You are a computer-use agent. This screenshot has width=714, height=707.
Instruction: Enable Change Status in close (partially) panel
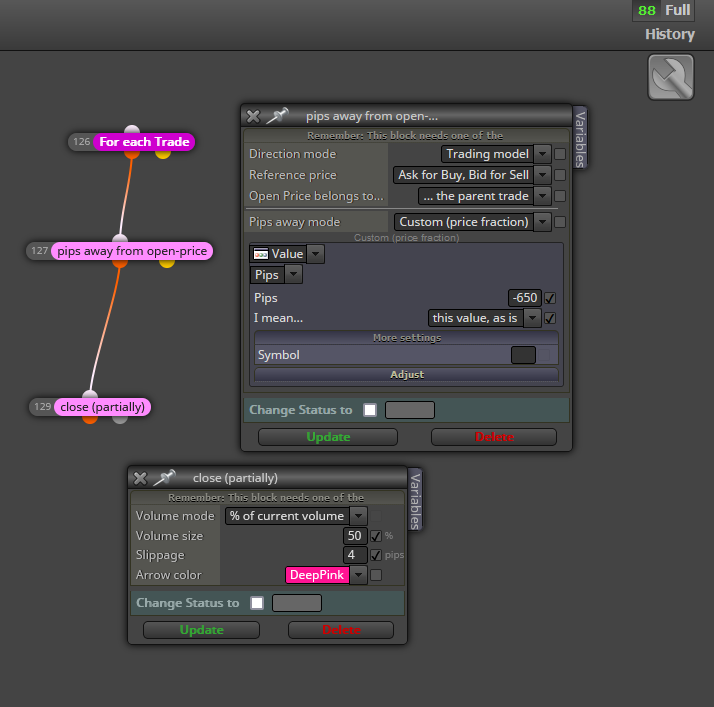click(x=257, y=603)
